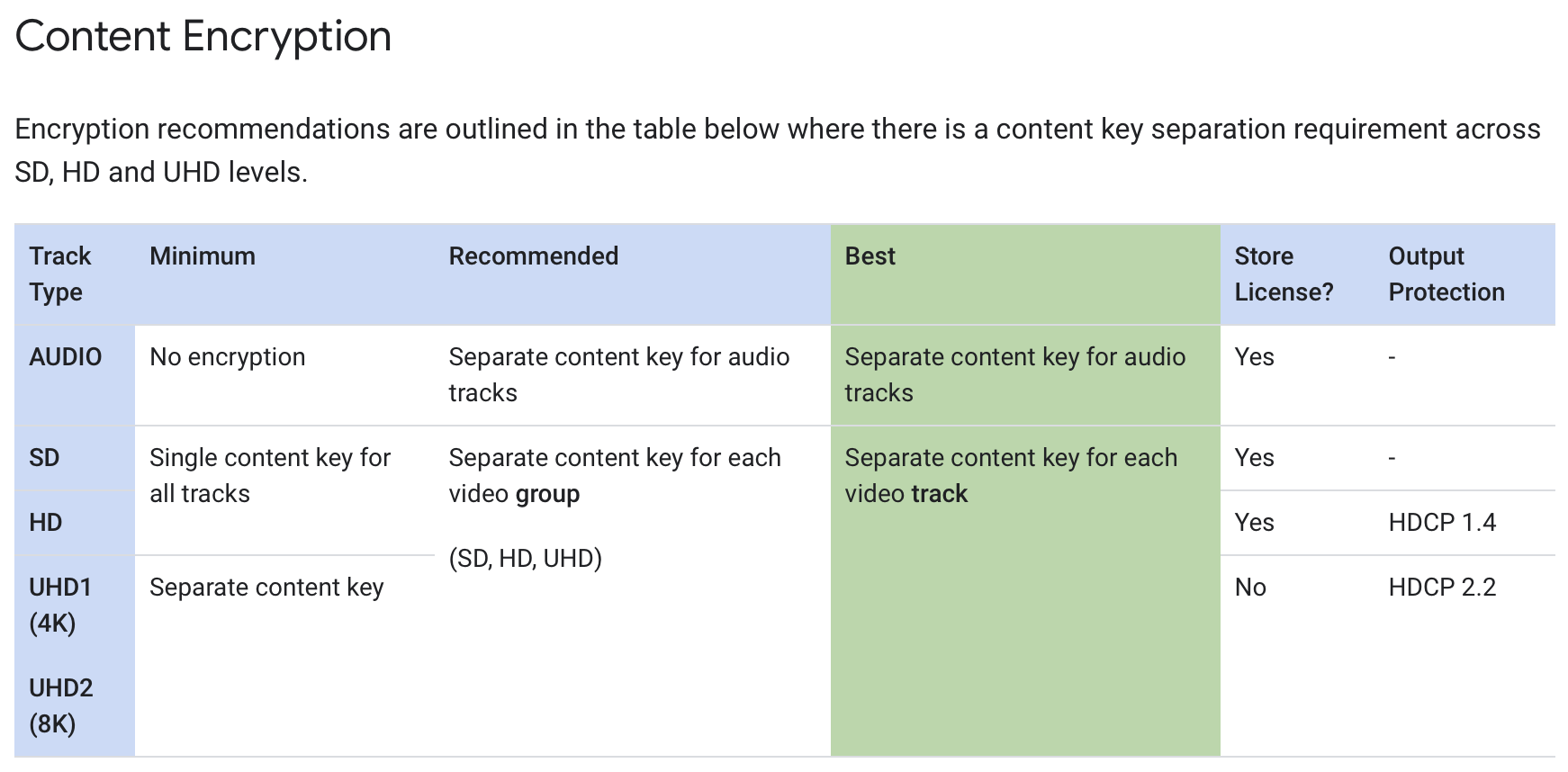Click the (SD, HD, UHD) text
Viewport: 1568px width, 772px height.
point(526,559)
